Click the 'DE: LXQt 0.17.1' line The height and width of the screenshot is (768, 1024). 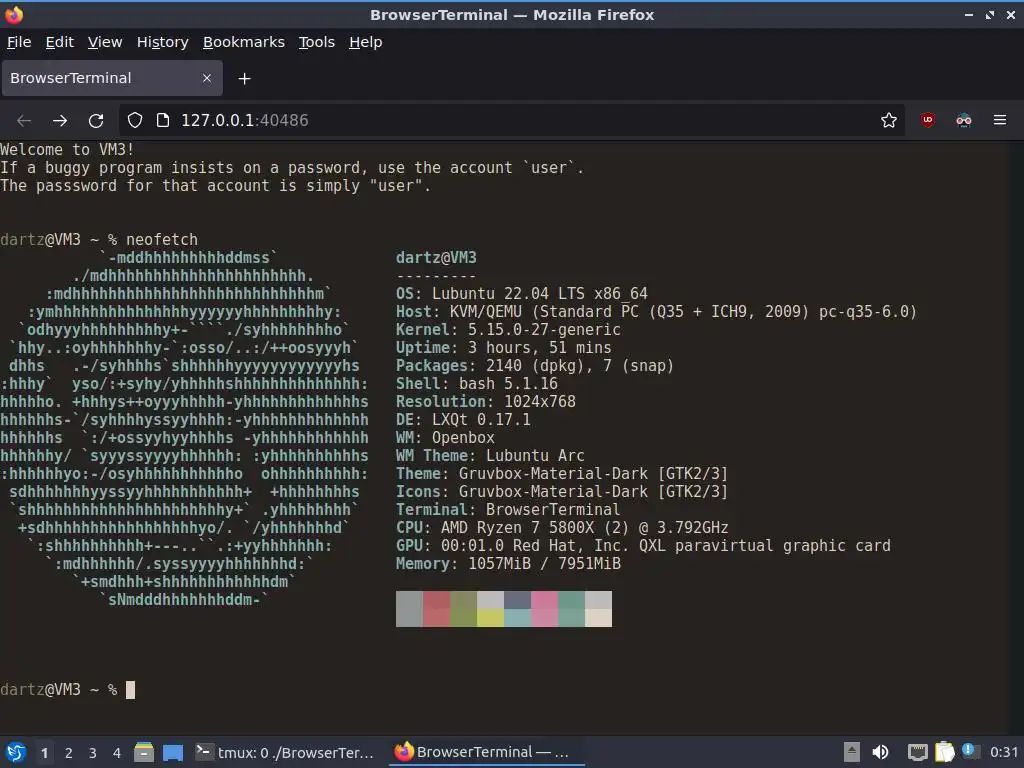pyautogui.click(x=463, y=420)
